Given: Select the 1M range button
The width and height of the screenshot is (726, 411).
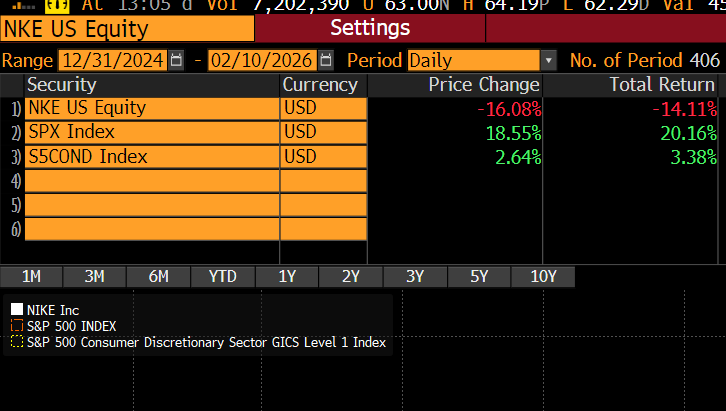Looking at the screenshot, I should pos(31,276).
